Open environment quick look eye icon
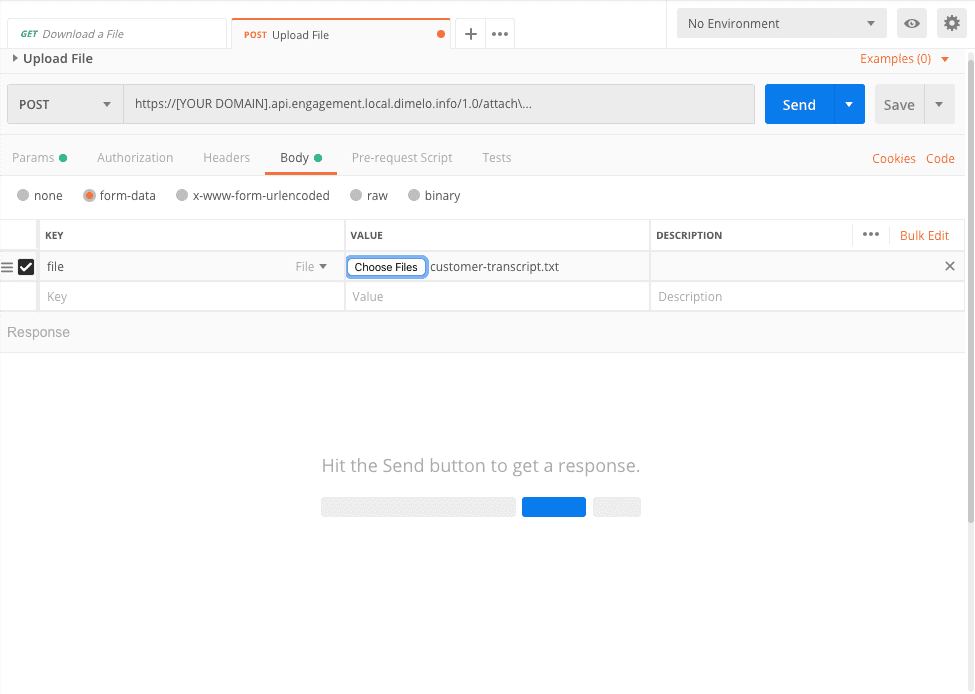This screenshot has width=975, height=694. [911, 24]
